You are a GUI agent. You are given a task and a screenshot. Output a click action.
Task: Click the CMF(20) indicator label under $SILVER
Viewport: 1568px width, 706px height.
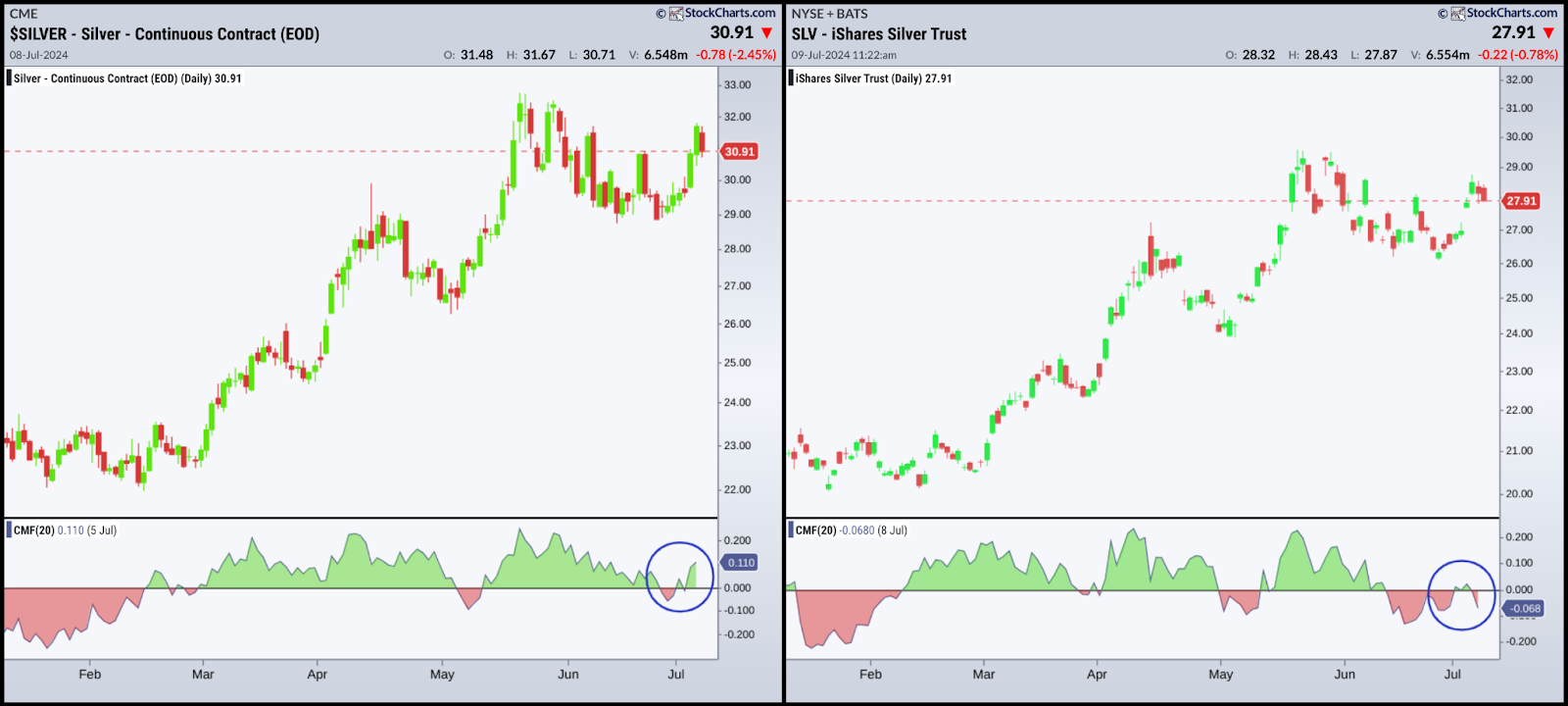coord(34,530)
